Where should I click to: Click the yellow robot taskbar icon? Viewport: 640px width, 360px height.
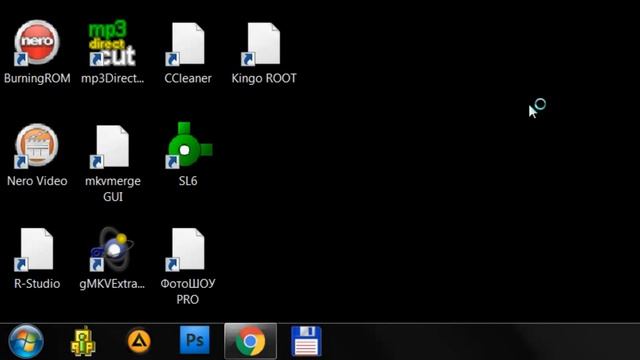83,341
